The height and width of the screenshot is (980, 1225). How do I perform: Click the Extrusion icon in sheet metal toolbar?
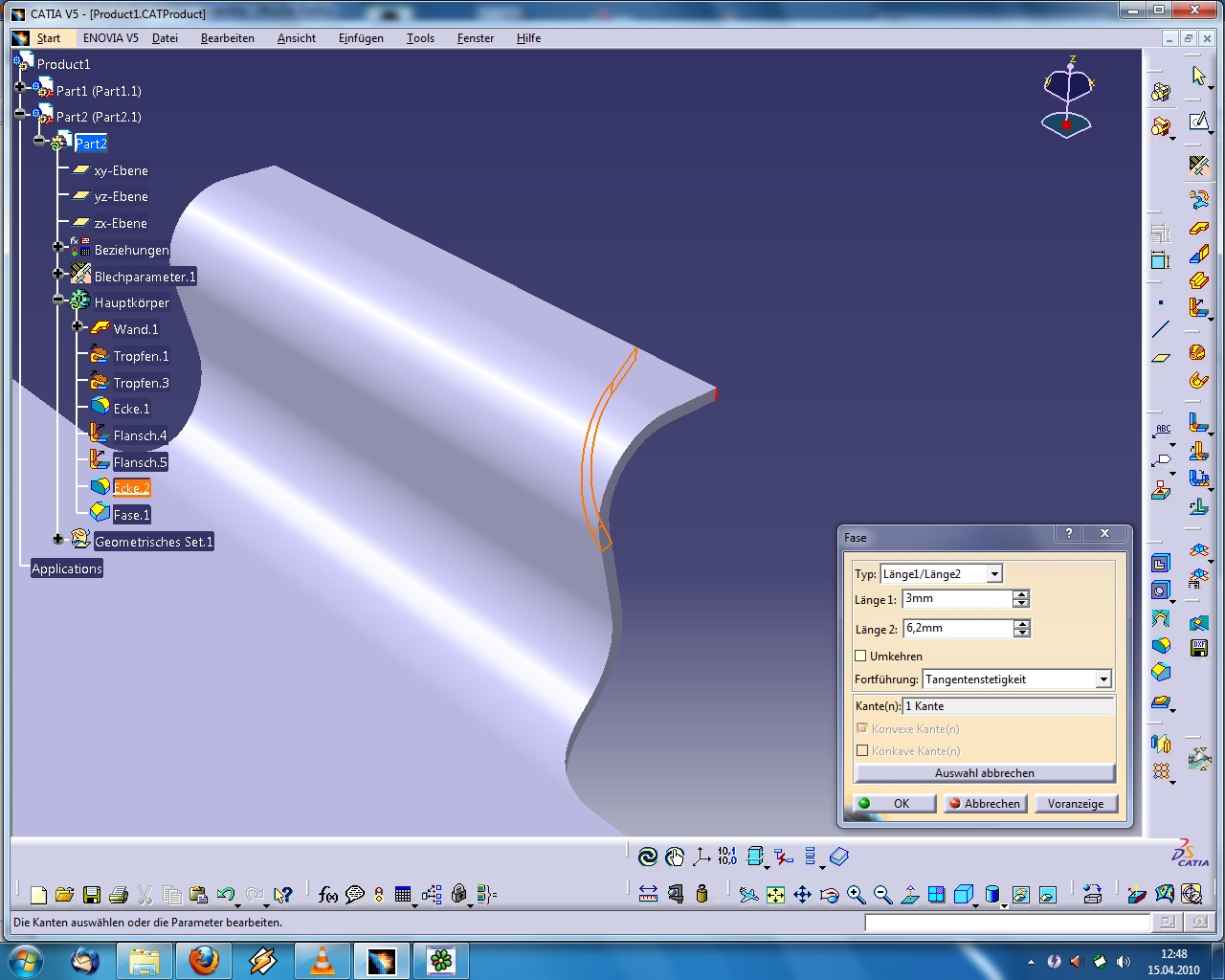(x=1198, y=280)
